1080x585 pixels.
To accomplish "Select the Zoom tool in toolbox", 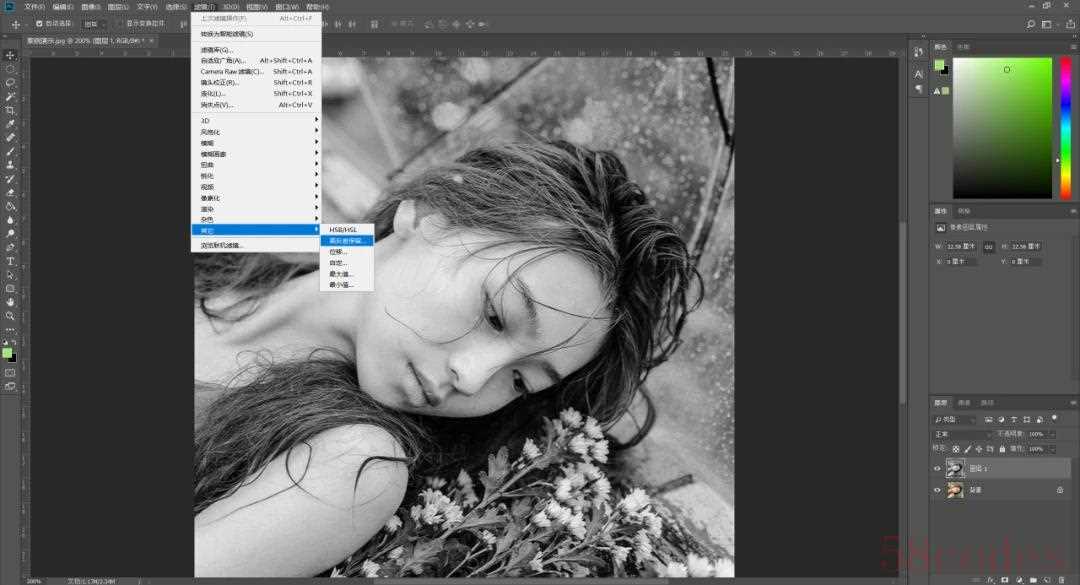I will click(10, 316).
